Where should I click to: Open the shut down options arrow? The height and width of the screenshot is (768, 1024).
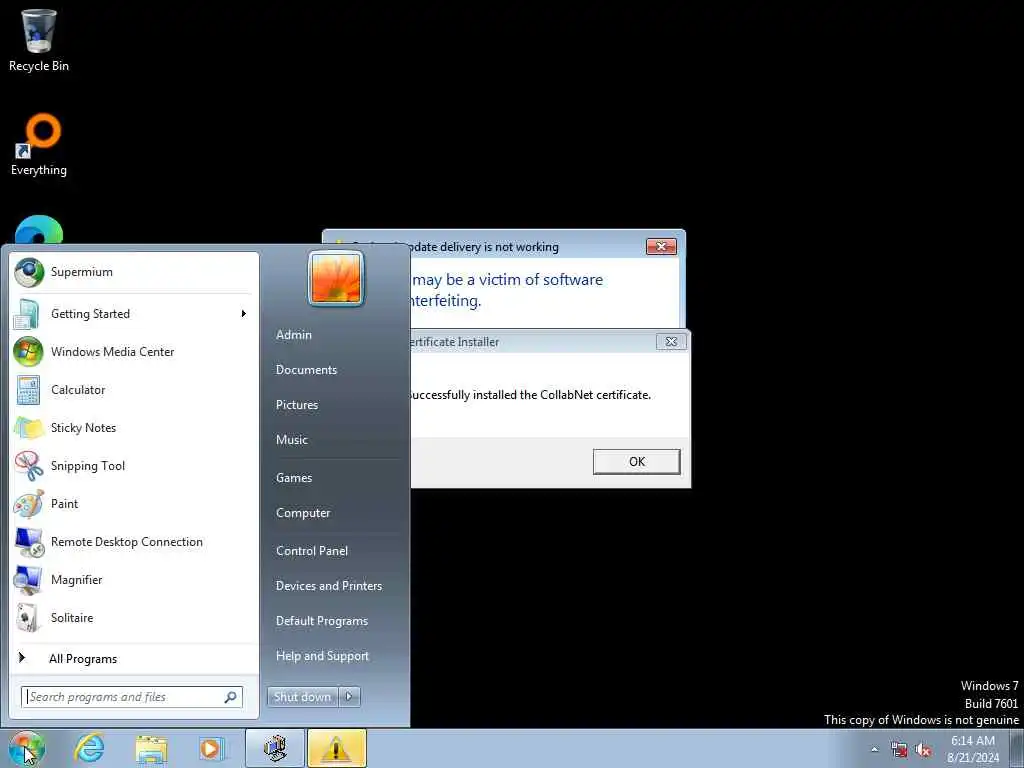point(349,697)
